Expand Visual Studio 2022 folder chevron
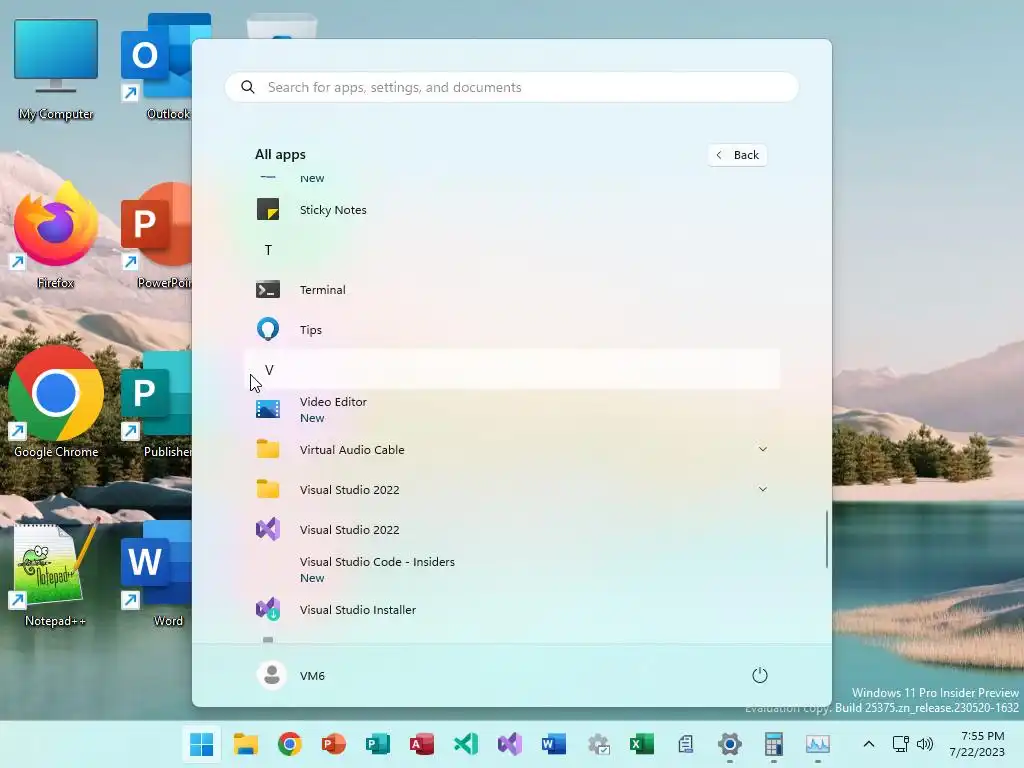Image resolution: width=1024 pixels, height=768 pixels. 762,489
